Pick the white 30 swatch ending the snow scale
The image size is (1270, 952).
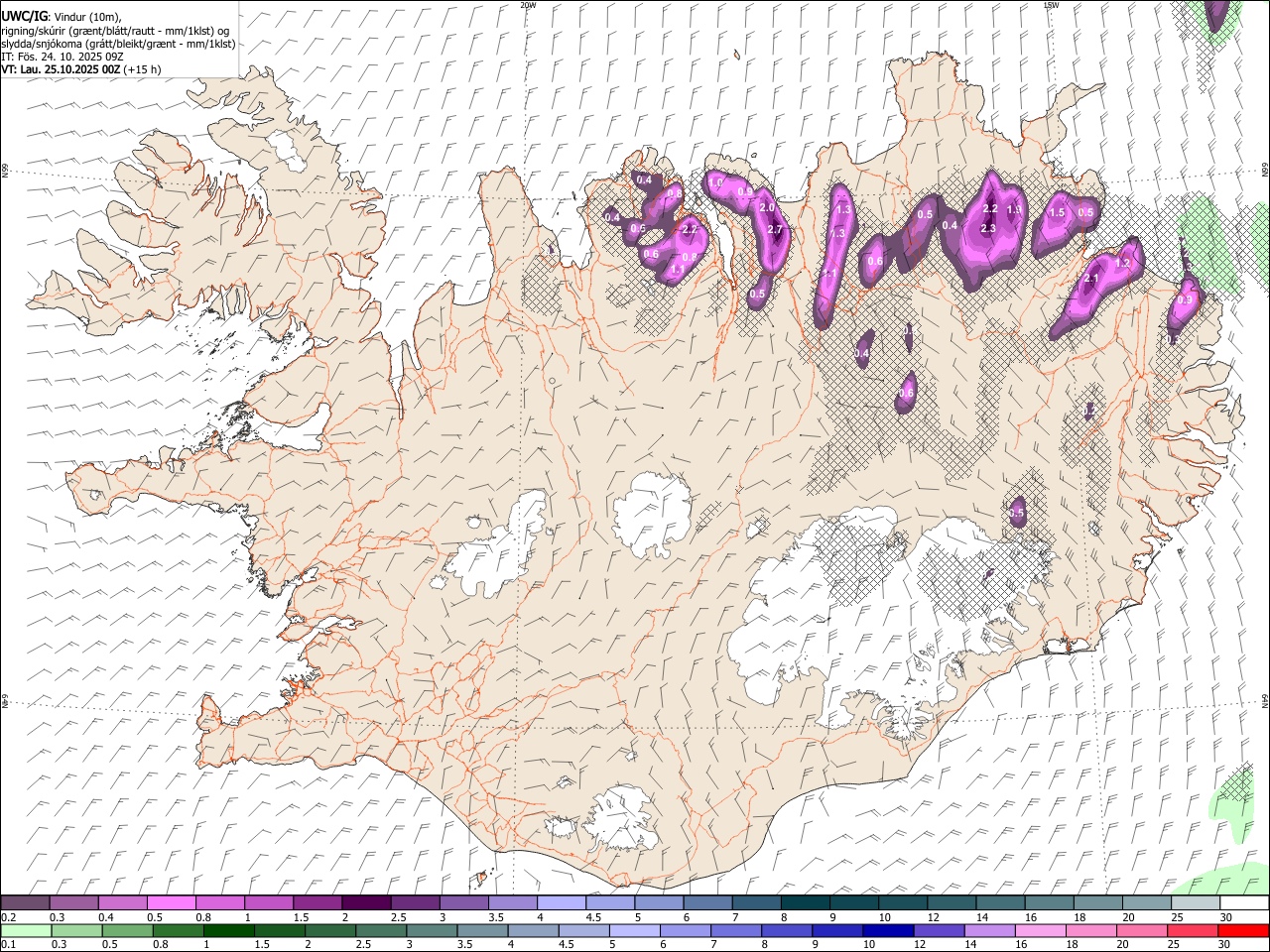(1244, 903)
